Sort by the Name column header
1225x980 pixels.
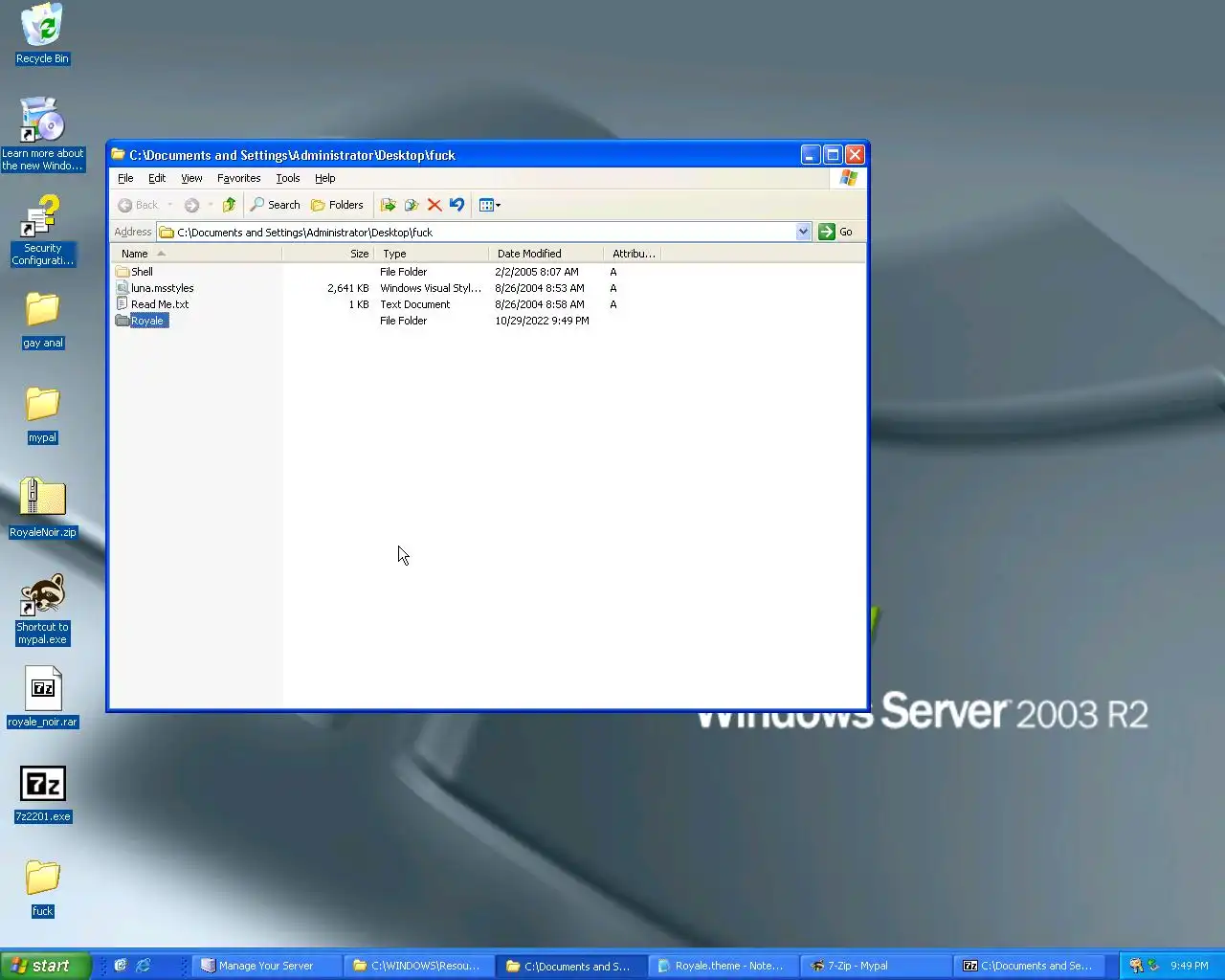click(196, 254)
